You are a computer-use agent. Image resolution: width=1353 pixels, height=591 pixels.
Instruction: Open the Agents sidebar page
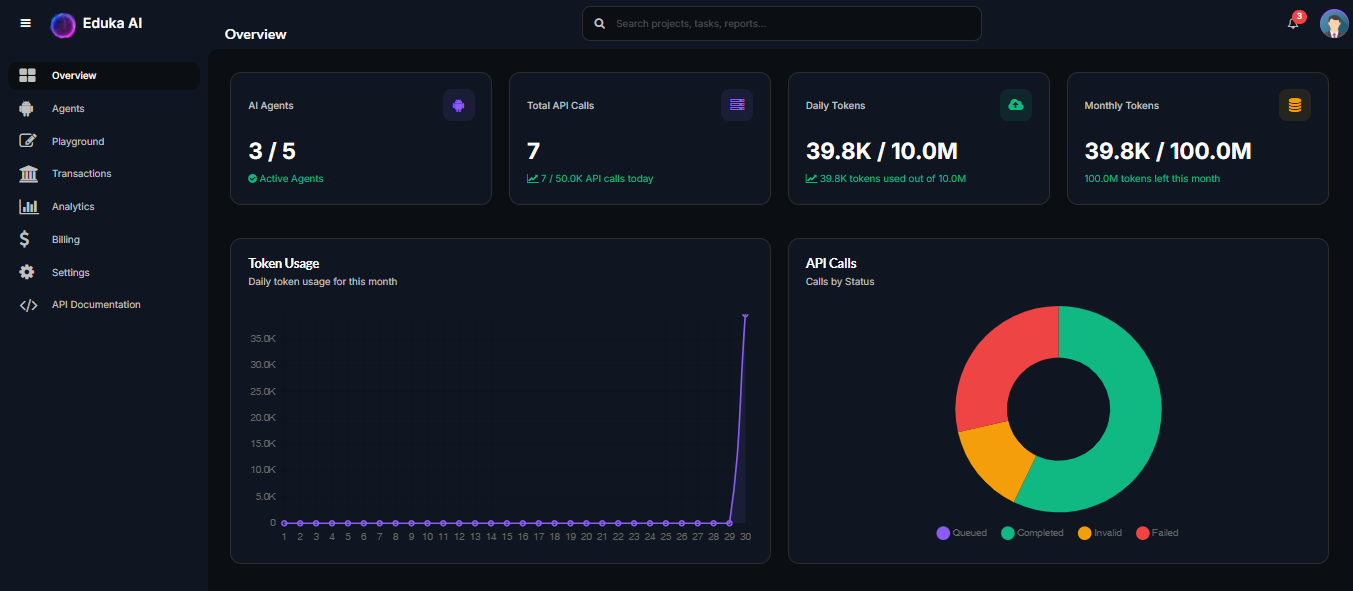[x=68, y=109]
